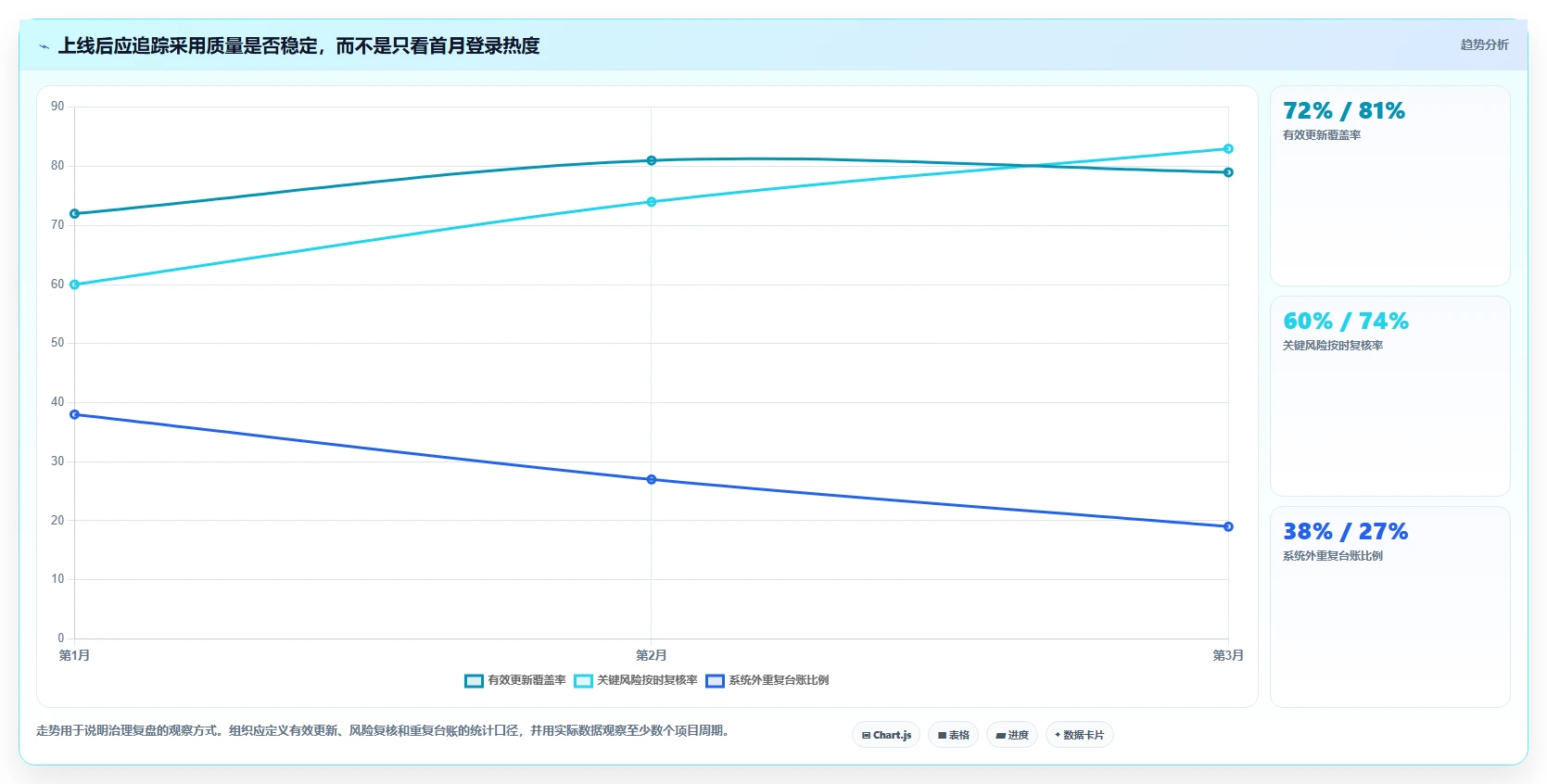Click the 进度 tag chip

point(1012,735)
